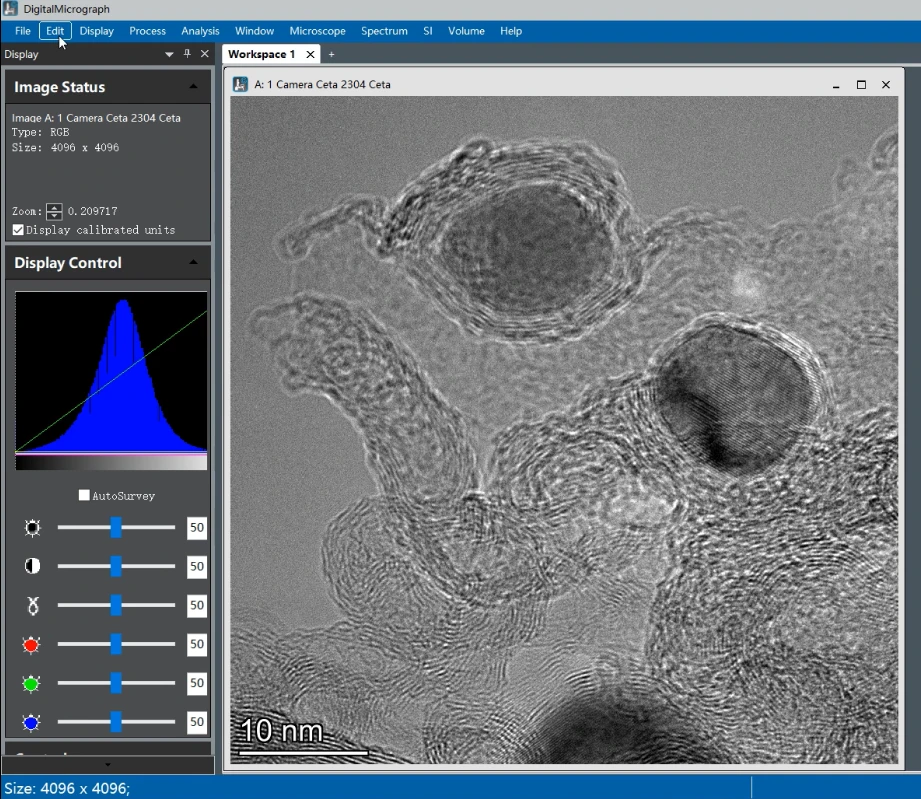Click the contrast half-circle icon

click(x=32, y=567)
